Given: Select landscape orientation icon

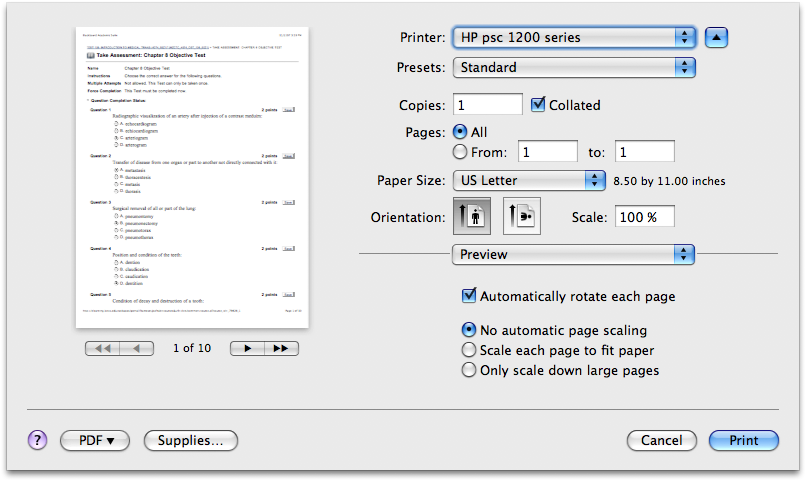Looking at the screenshot, I should [521, 216].
